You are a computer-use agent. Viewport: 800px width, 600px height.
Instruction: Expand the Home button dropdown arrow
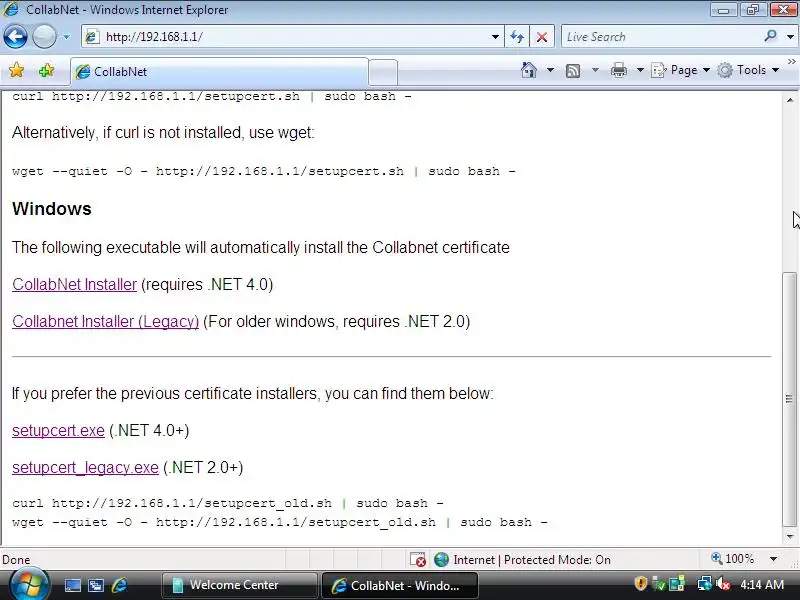point(551,70)
